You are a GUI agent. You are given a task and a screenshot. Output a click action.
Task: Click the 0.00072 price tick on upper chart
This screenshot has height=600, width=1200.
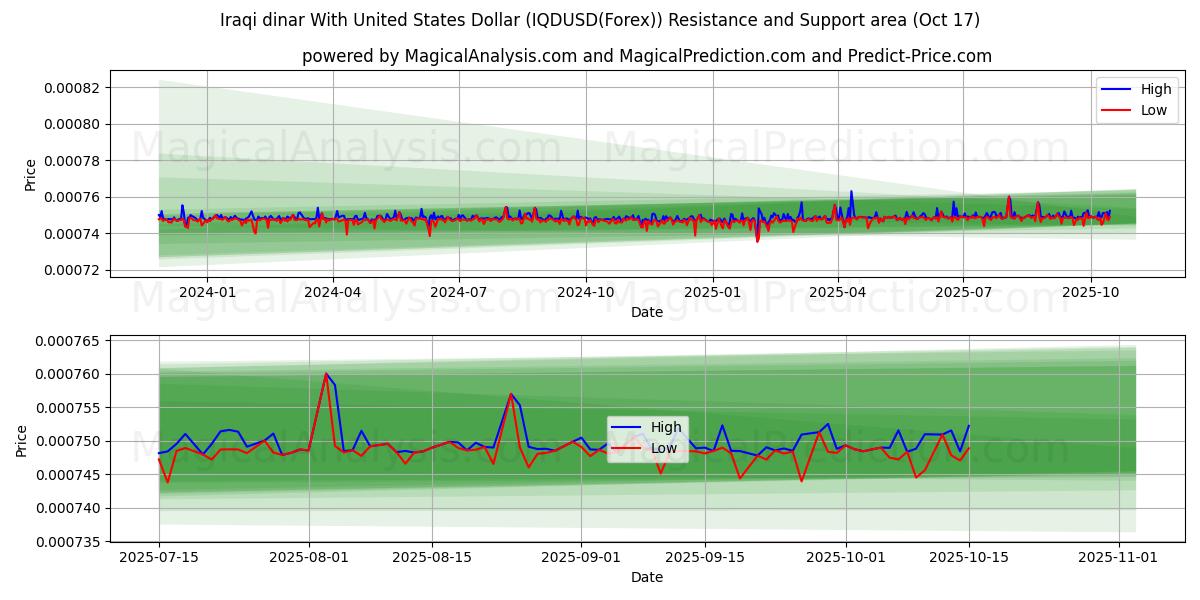coord(71,271)
